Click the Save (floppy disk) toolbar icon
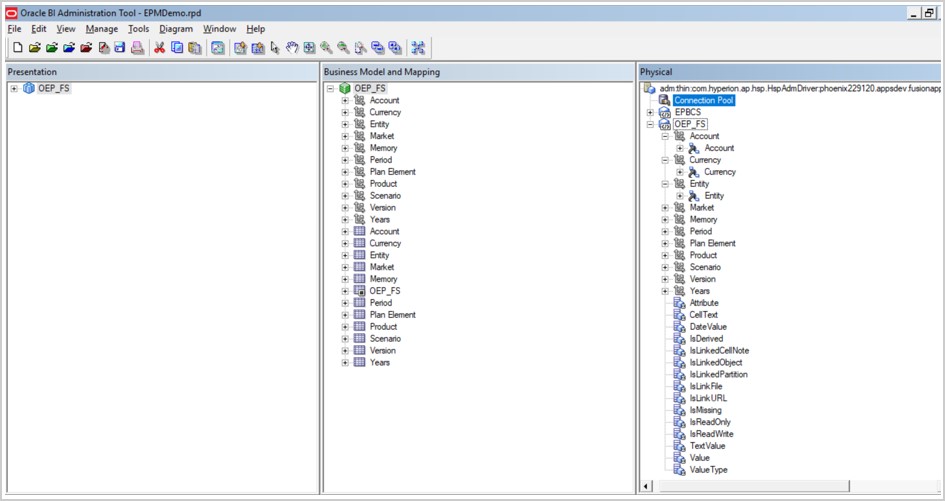Image resolution: width=945 pixels, height=501 pixels. point(120,48)
